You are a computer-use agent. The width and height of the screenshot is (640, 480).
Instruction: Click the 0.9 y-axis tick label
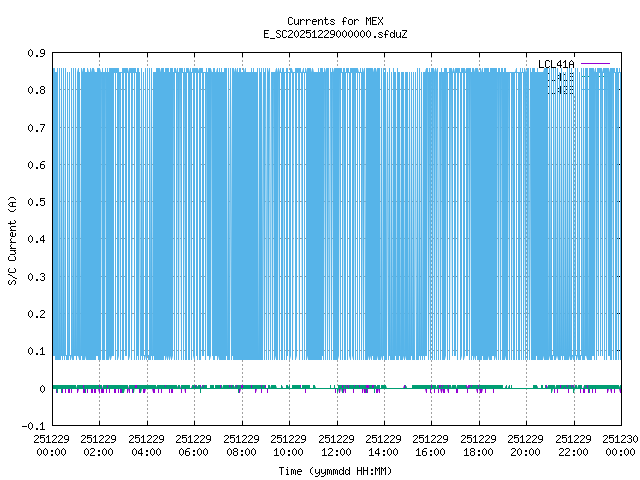(x=36, y=53)
